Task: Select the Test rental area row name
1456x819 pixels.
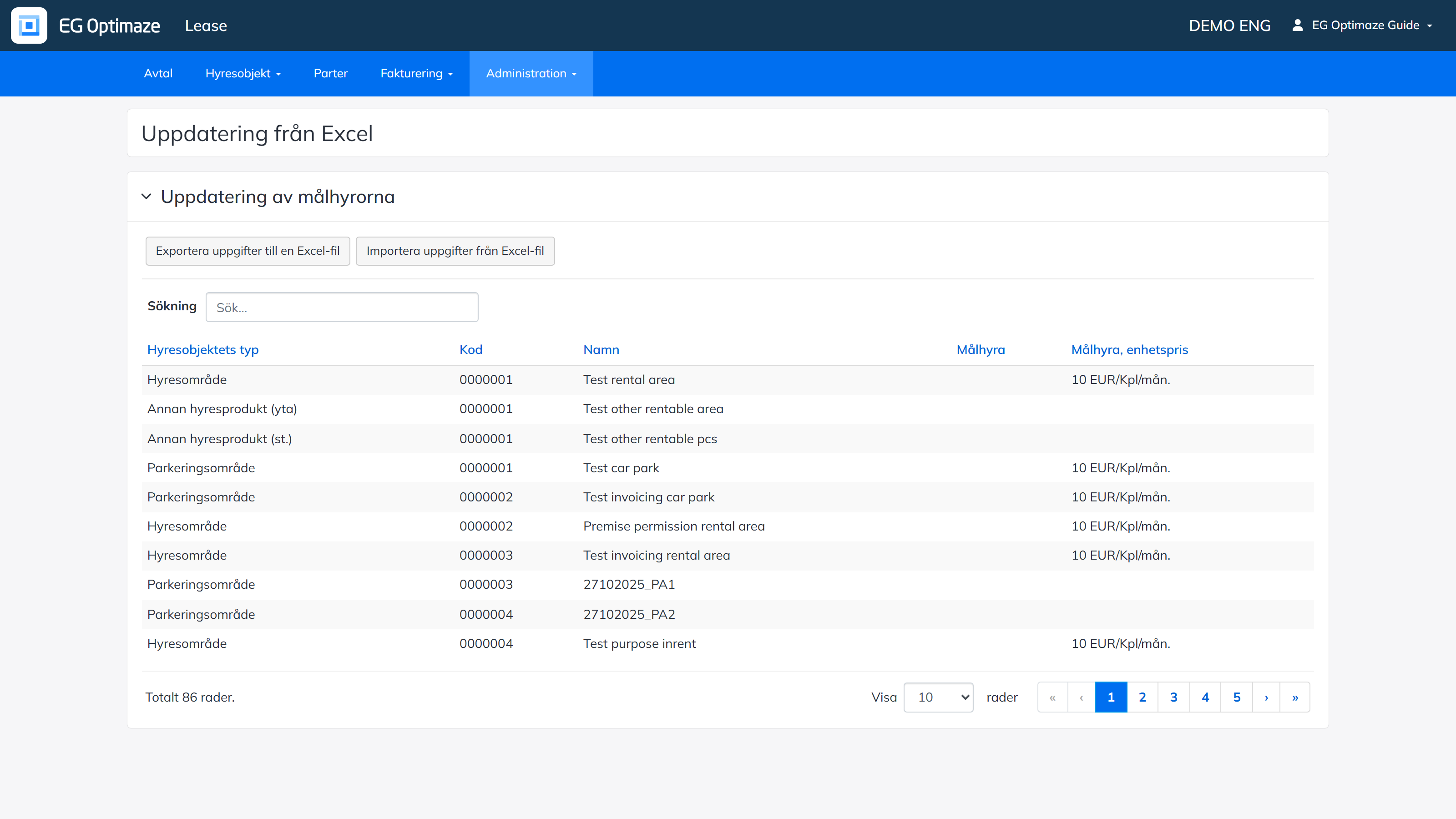Action: [x=629, y=380]
